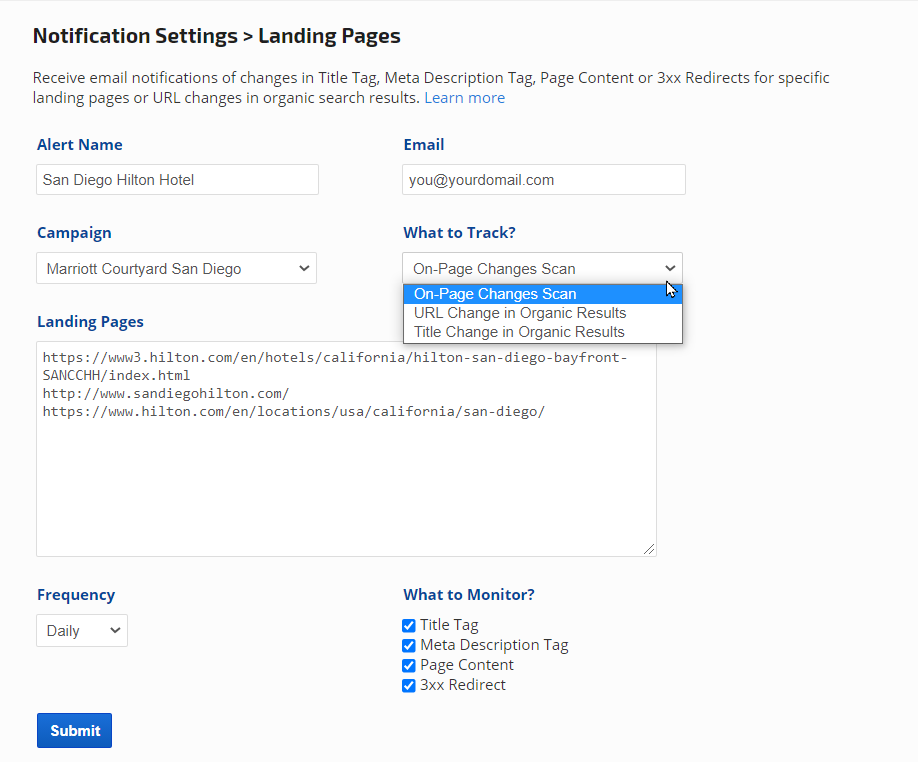Screen dimensions: 918x762
Task: Focus the Email address input box
Action: pos(543,180)
